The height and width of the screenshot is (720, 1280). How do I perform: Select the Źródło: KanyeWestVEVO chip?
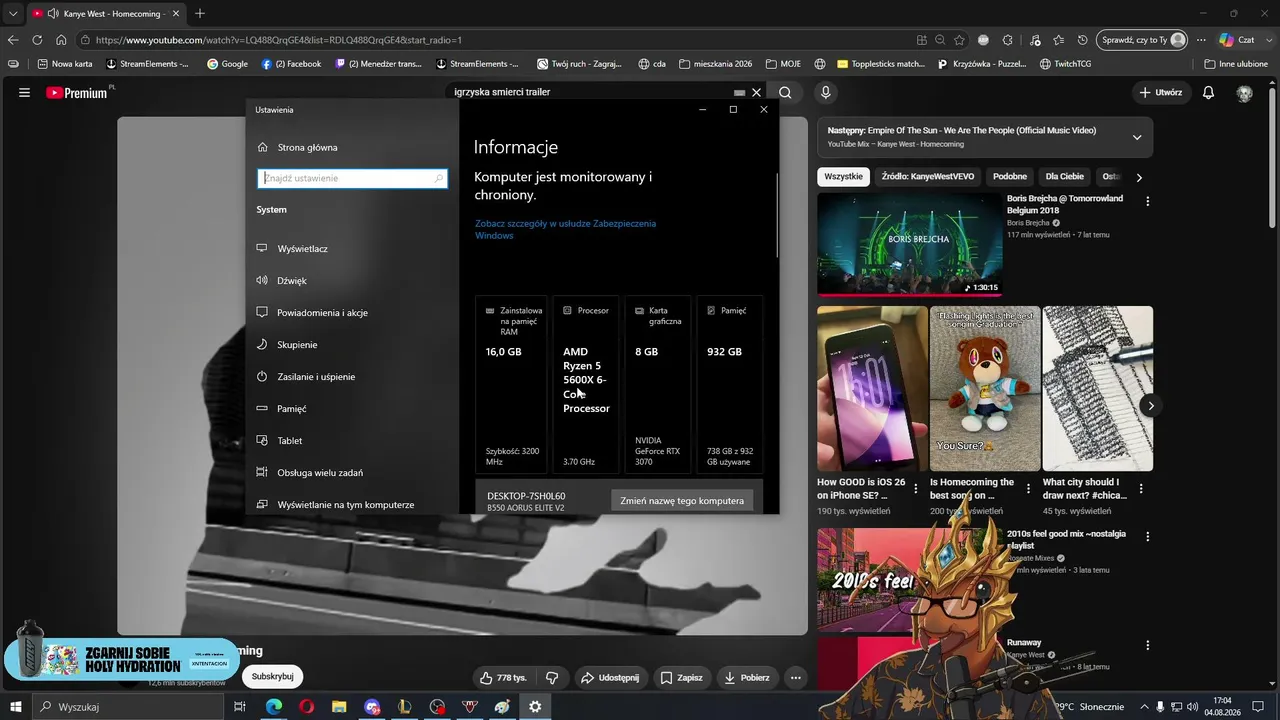928,177
